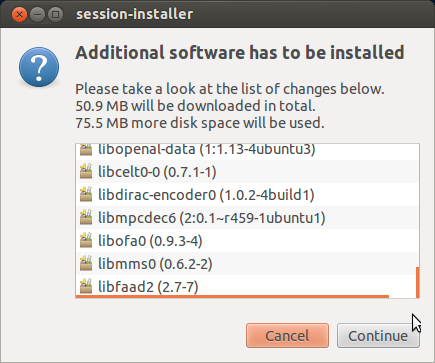Screen dimensions: 435x363
Task: Click the package icon beside libcelt0-0
Action: click(x=86, y=172)
